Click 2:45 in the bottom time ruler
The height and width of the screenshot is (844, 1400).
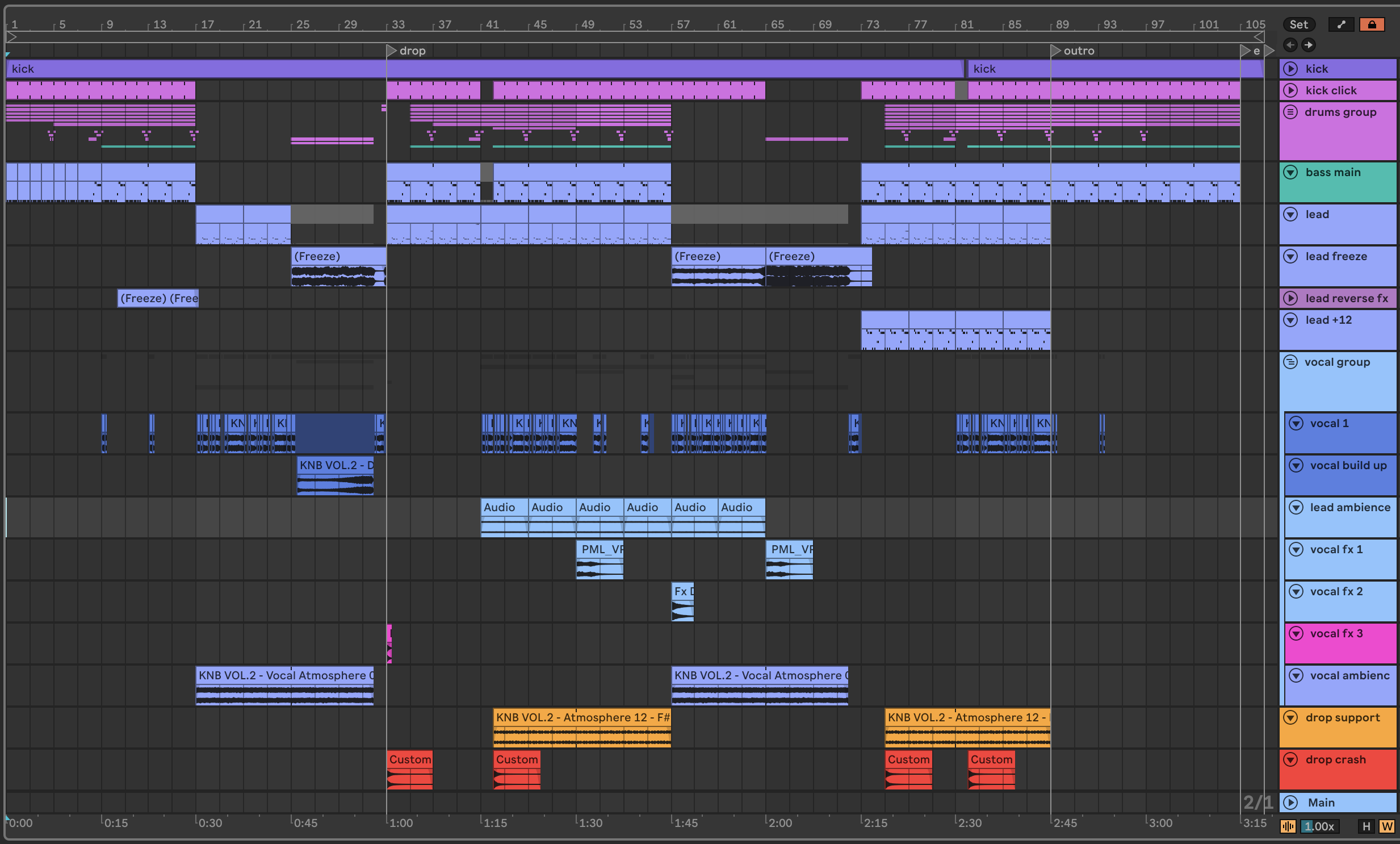pos(1064,823)
